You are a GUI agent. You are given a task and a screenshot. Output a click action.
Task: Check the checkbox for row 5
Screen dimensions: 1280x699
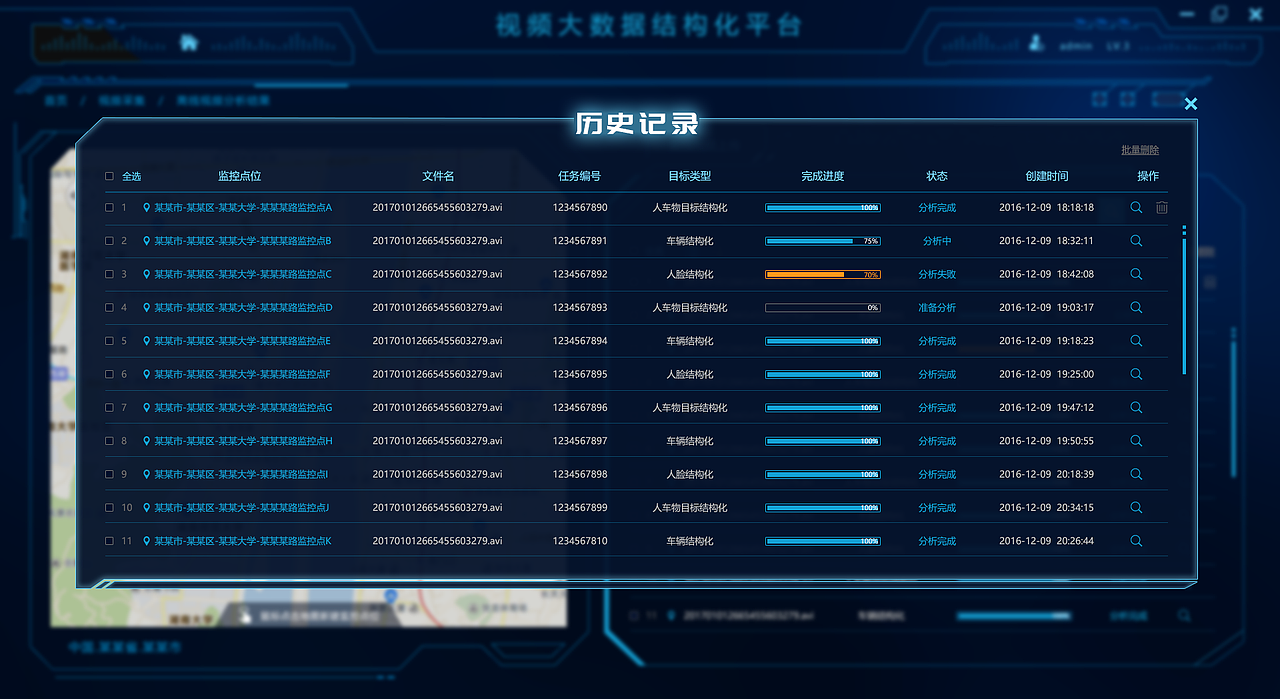(109, 341)
